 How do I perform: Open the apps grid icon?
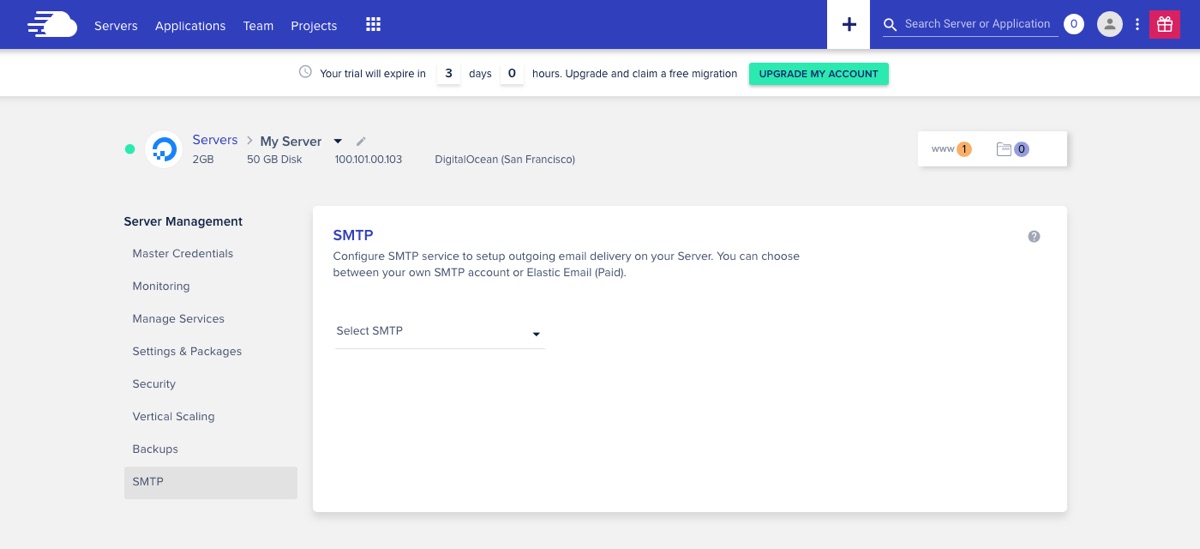click(x=373, y=25)
